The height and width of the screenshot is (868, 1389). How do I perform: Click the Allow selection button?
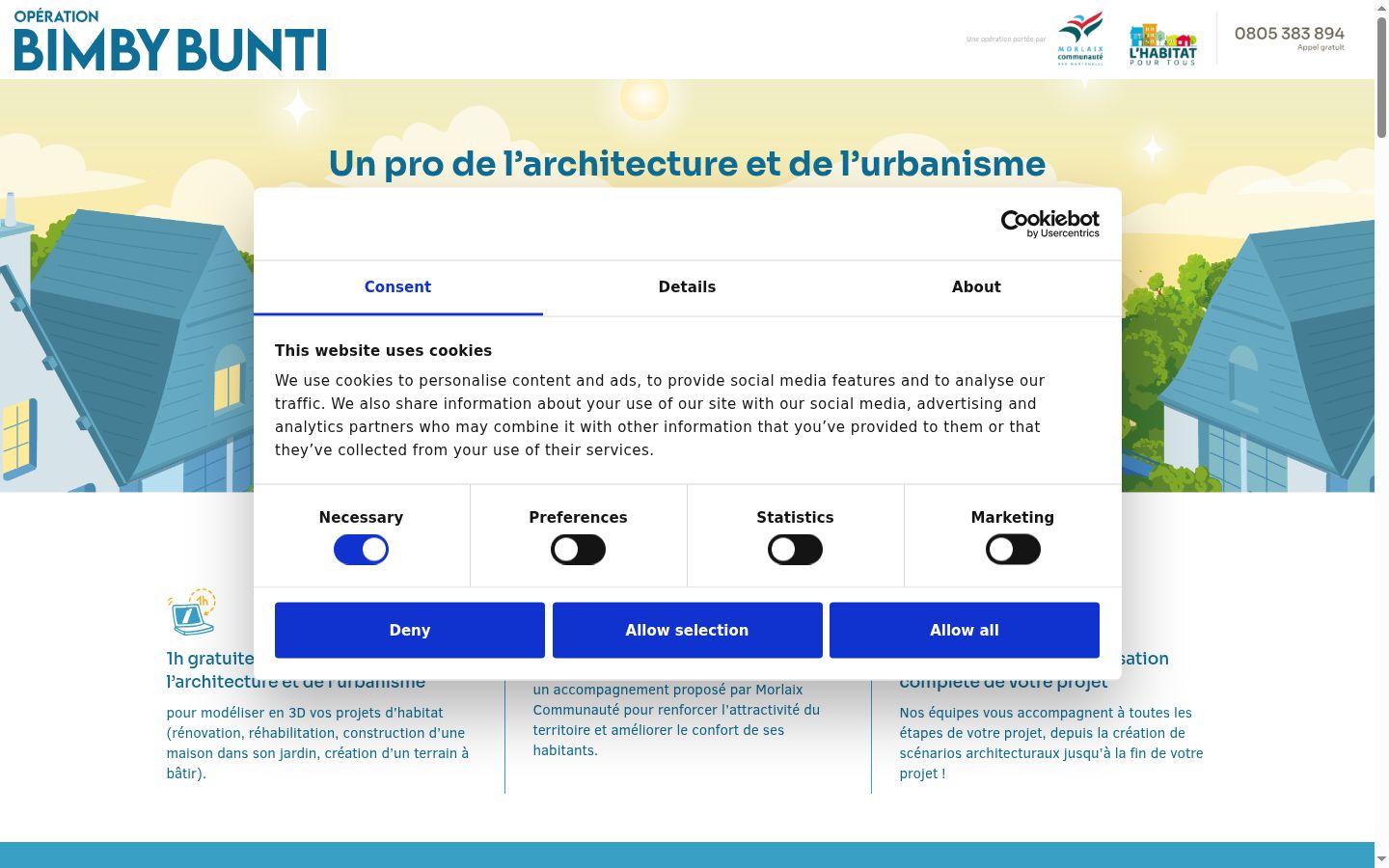pyautogui.click(x=687, y=630)
